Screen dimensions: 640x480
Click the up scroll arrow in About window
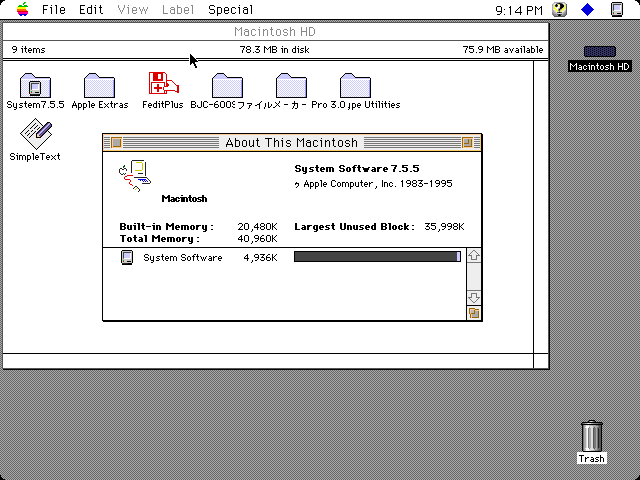473,256
